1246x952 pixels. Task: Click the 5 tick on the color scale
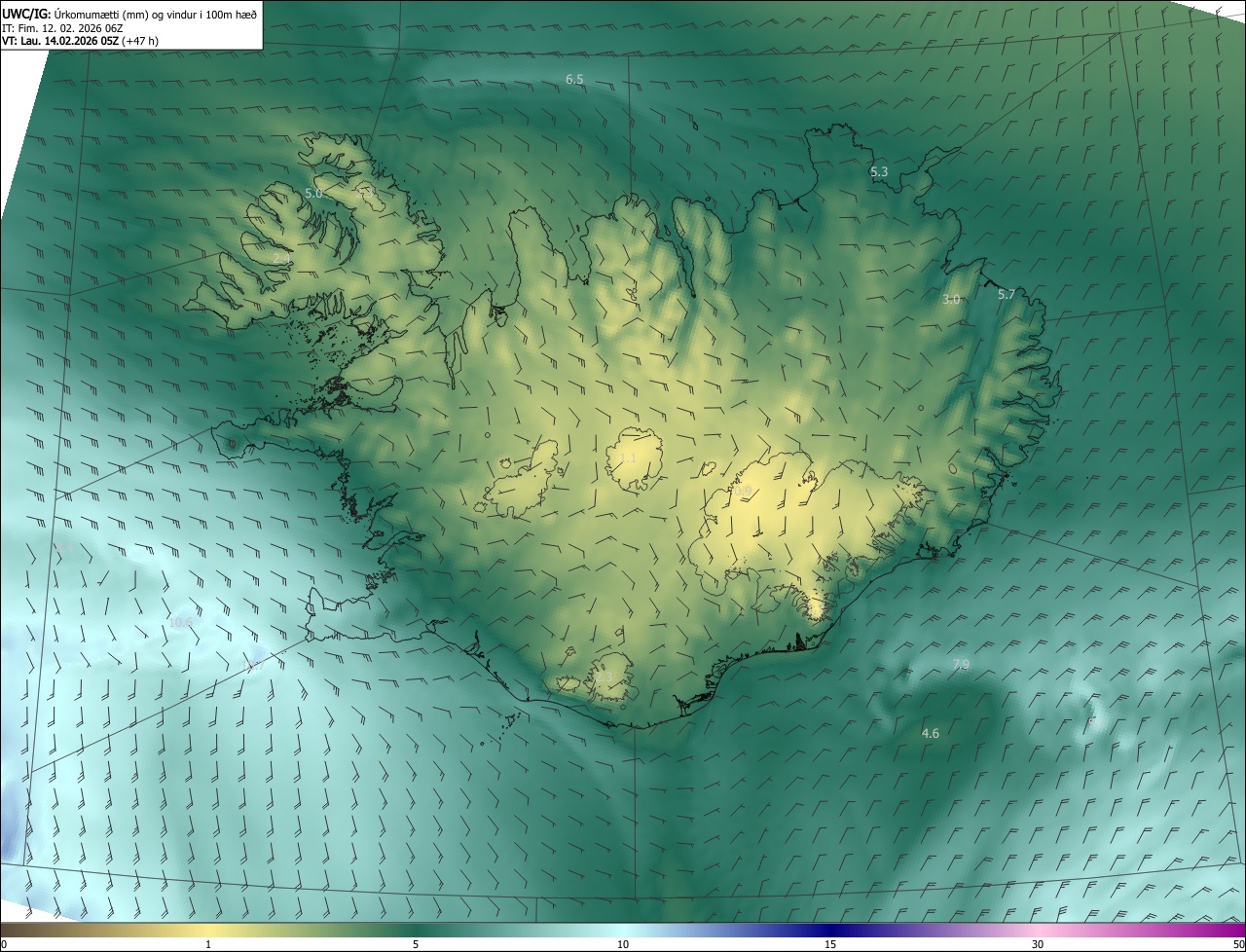(x=416, y=944)
